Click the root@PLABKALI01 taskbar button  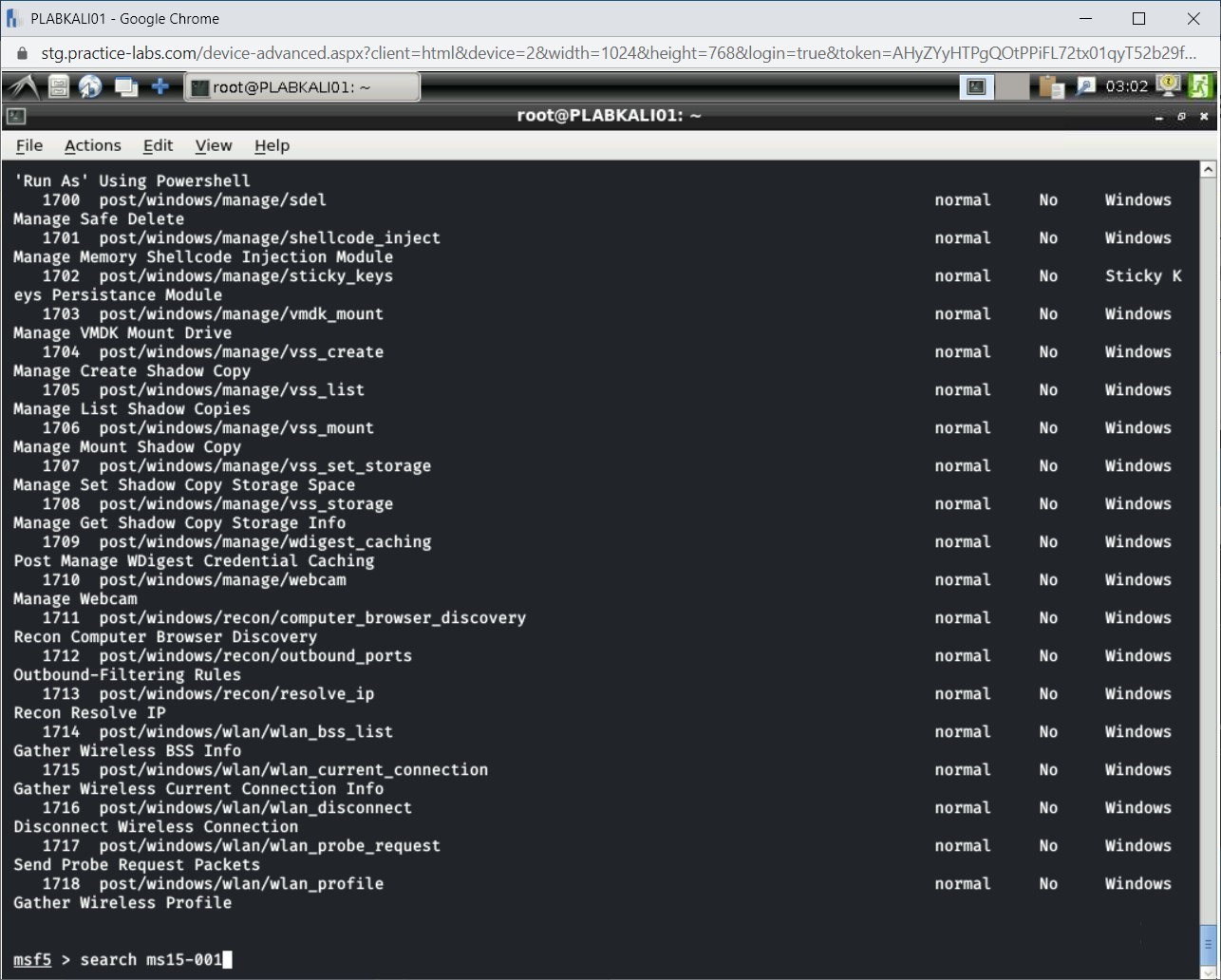click(x=302, y=85)
